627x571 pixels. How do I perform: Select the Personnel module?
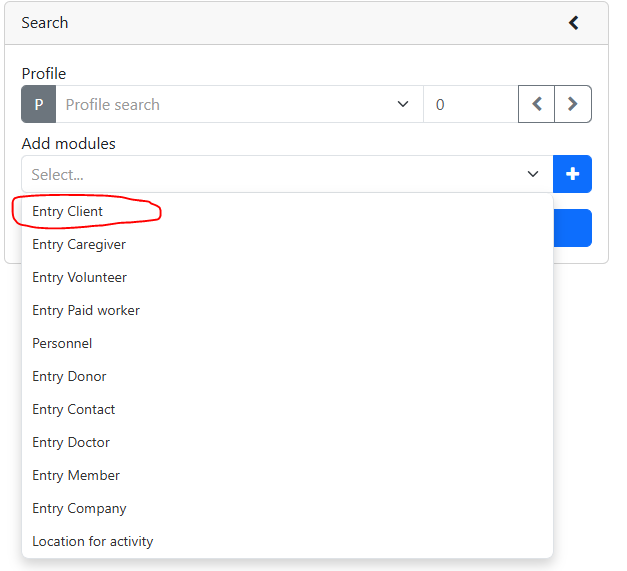[x=62, y=344]
